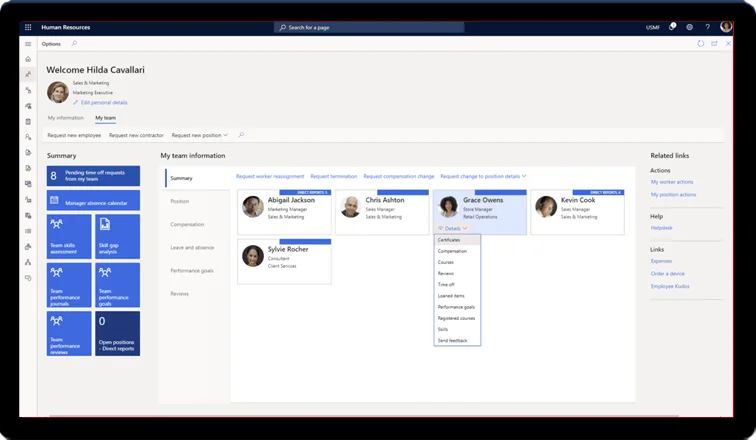Click Request new employee button
Image resolution: width=756 pixels, height=440 pixels.
(x=74, y=135)
